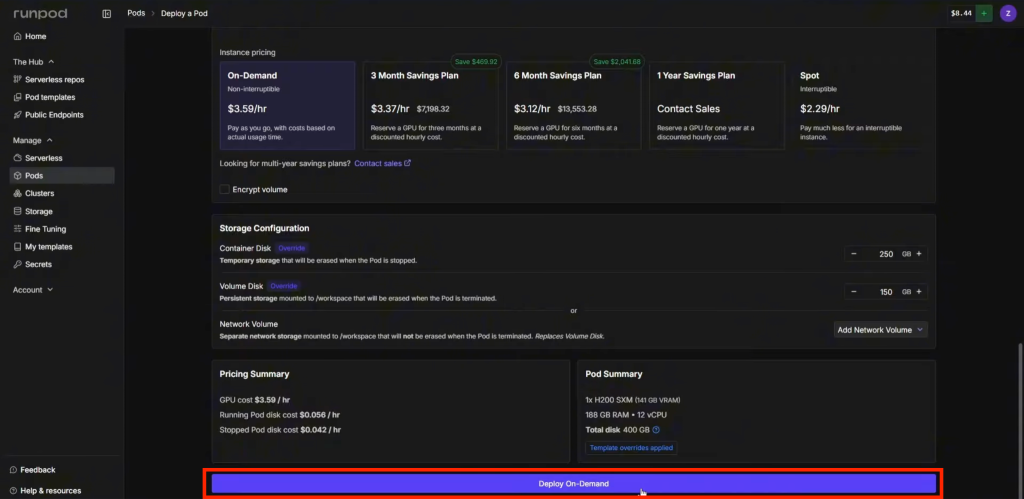
Task: Select the 3 Month Savings Plan card
Action: pyautogui.click(x=430, y=106)
